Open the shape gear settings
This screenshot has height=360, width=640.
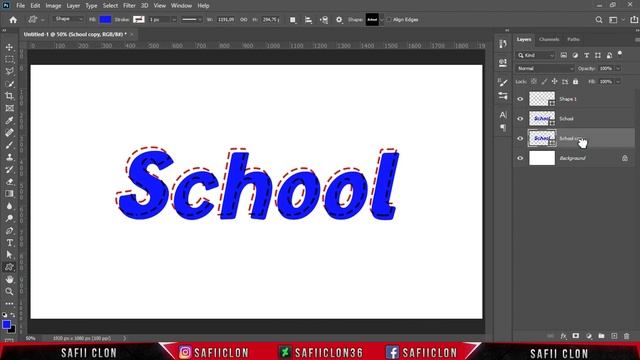tap(339, 20)
